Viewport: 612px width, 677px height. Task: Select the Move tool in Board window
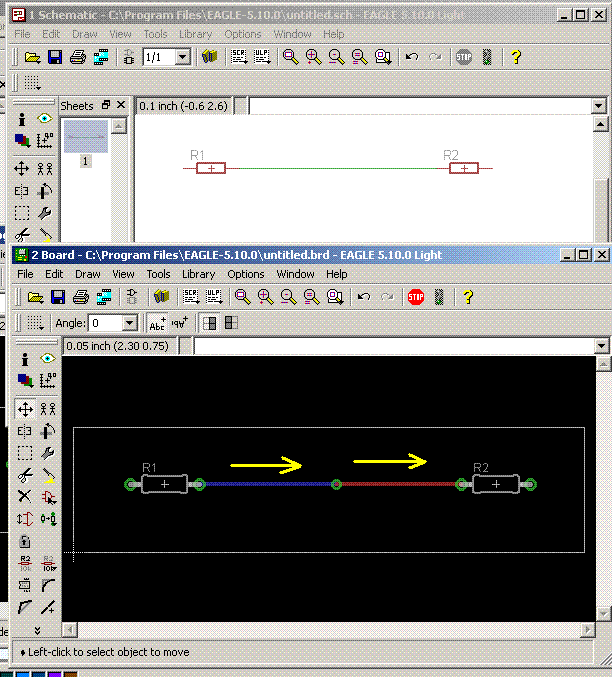tap(25, 409)
